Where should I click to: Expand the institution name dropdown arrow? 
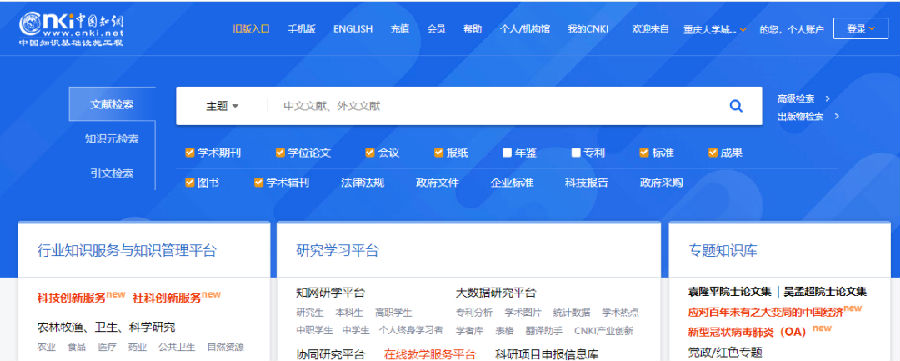pos(743,29)
